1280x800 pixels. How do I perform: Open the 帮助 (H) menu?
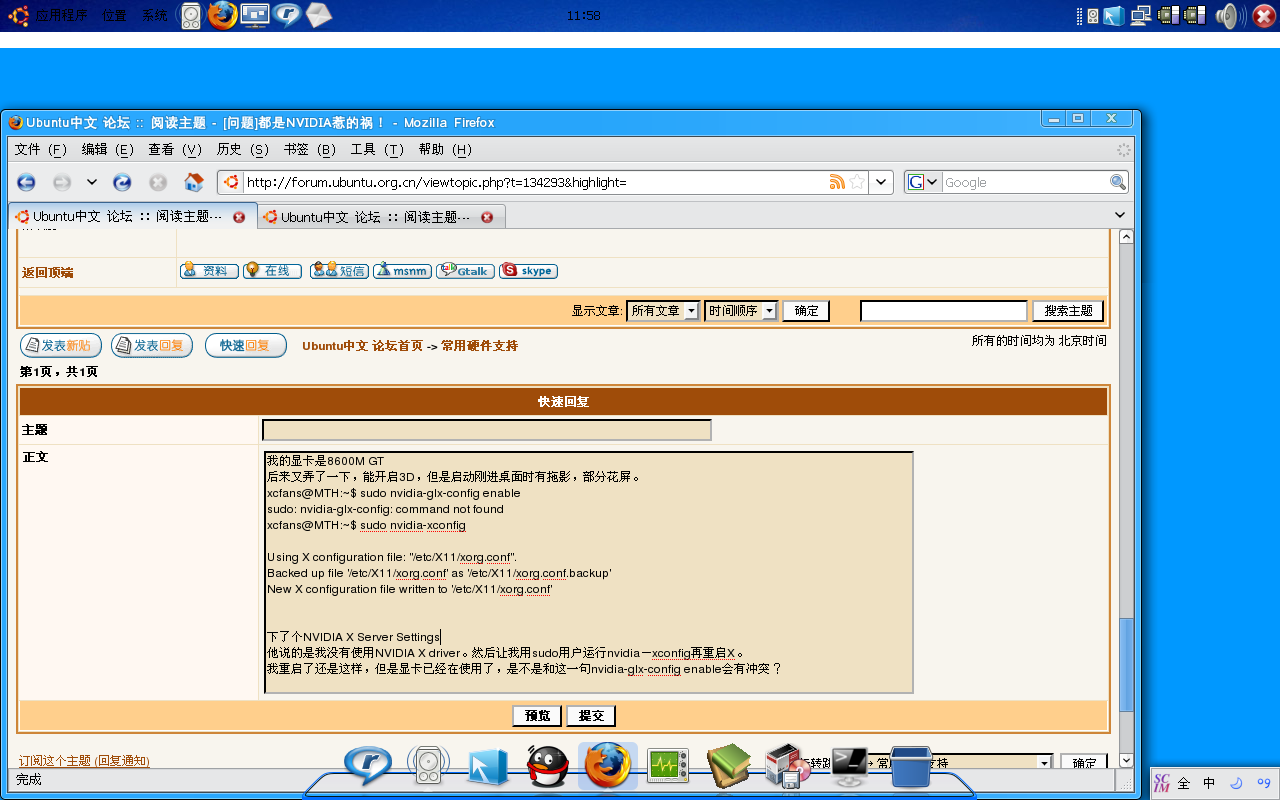point(445,149)
